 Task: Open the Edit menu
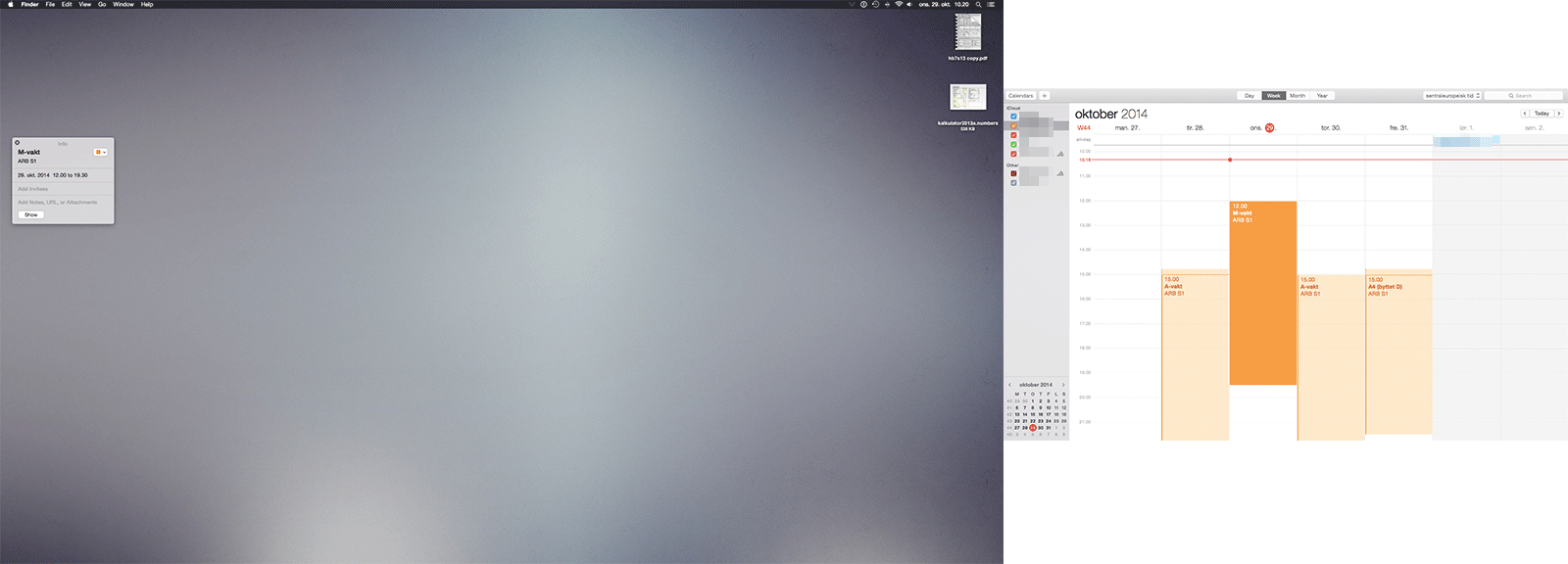pyautogui.click(x=67, y=4)
